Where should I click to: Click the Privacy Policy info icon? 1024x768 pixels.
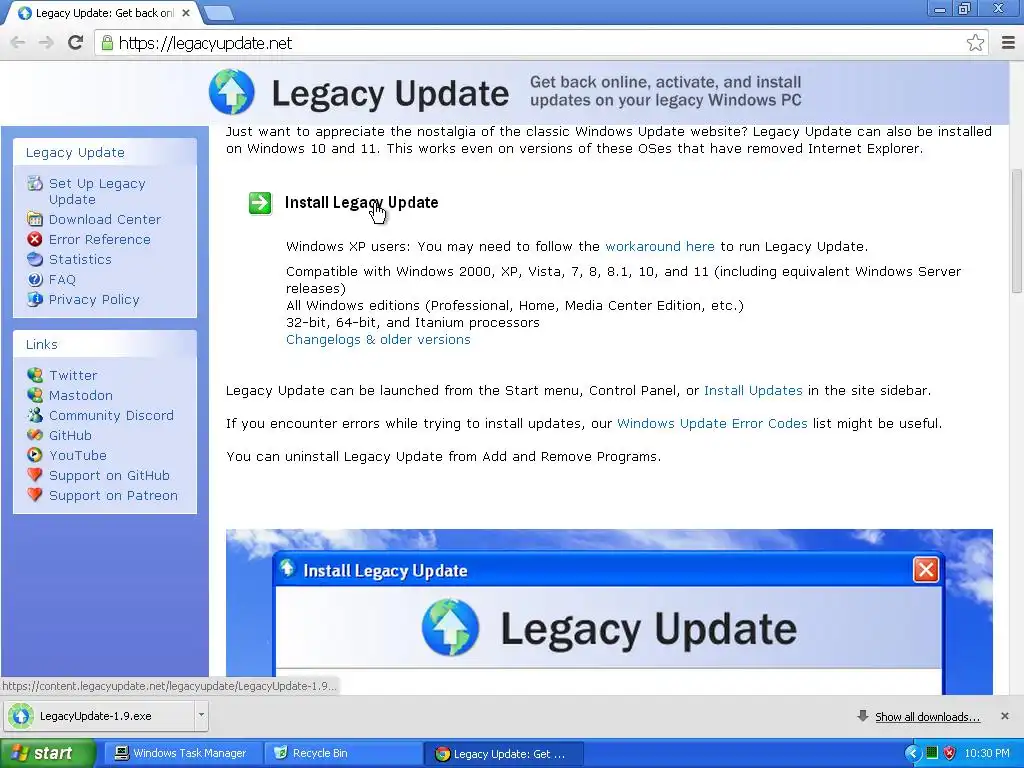[x=35, y=299]
